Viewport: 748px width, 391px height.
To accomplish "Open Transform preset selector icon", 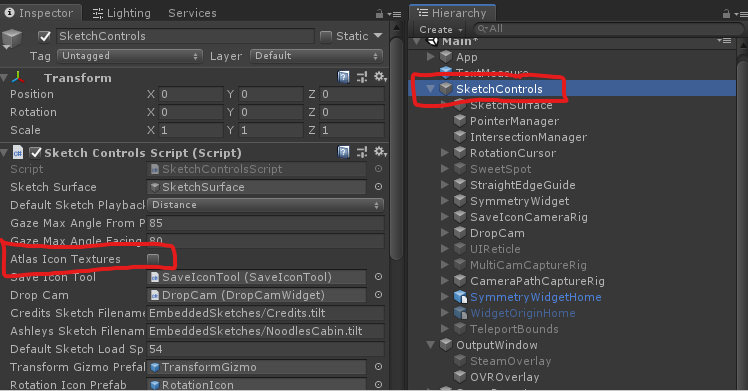I will [x=362, y=77].
